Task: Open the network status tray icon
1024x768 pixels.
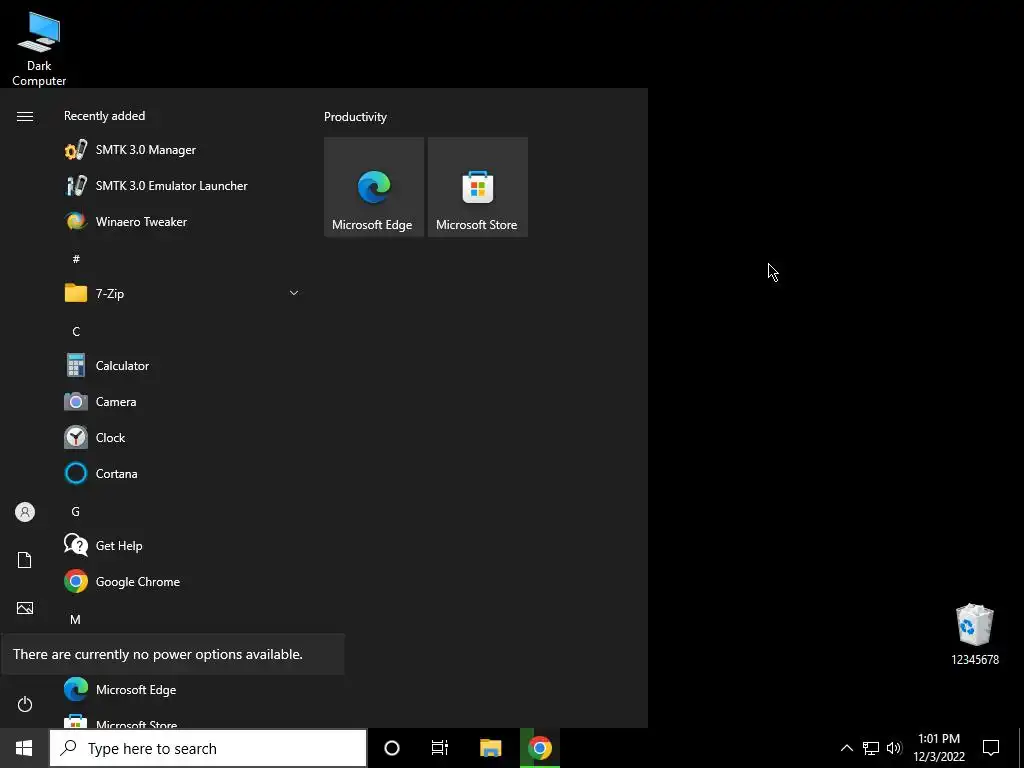Action: [x=871, y=748]
